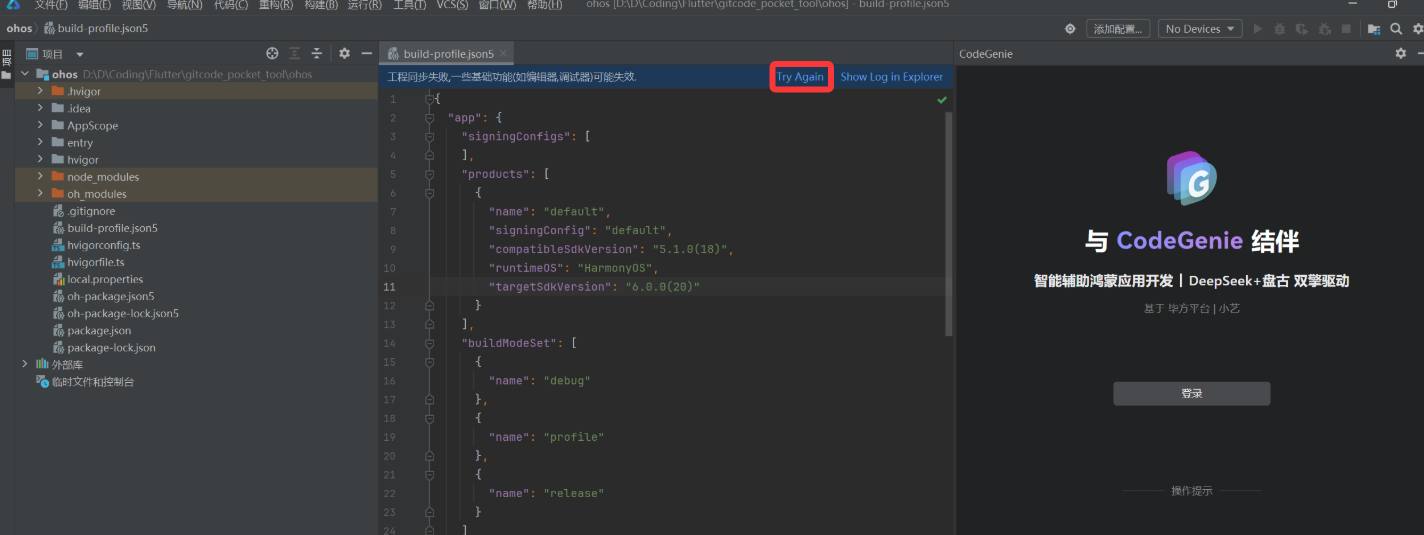1424x535 pixels.
Task: Expand the node_modules folder
Action: tap(40, 176)
